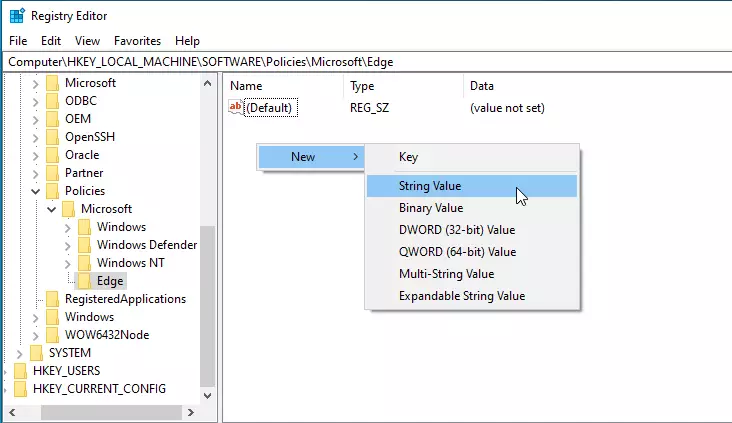Expand the WOW6432Node key
Image resolution: width=732 pixels, height=423 pixels.
[35, 336]
